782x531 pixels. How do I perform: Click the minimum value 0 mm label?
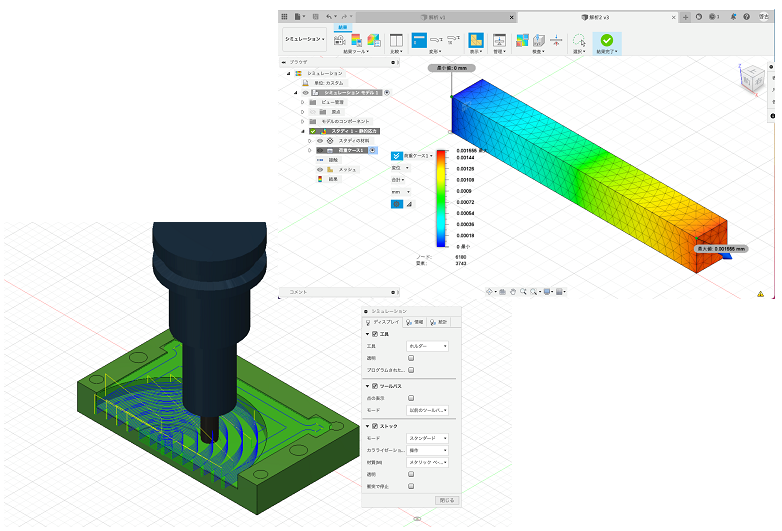pyautogui.click(x=452, y=68)
